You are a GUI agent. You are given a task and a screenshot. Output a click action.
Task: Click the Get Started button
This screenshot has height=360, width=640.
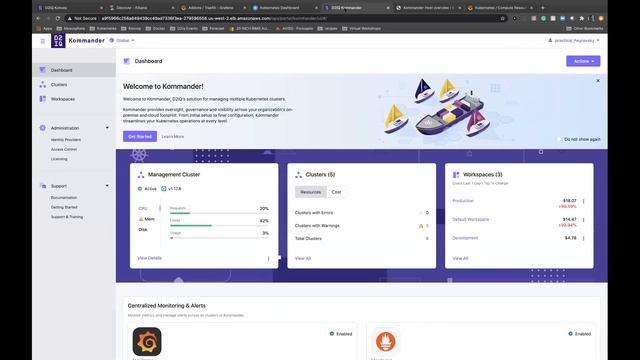coord(140,136)
